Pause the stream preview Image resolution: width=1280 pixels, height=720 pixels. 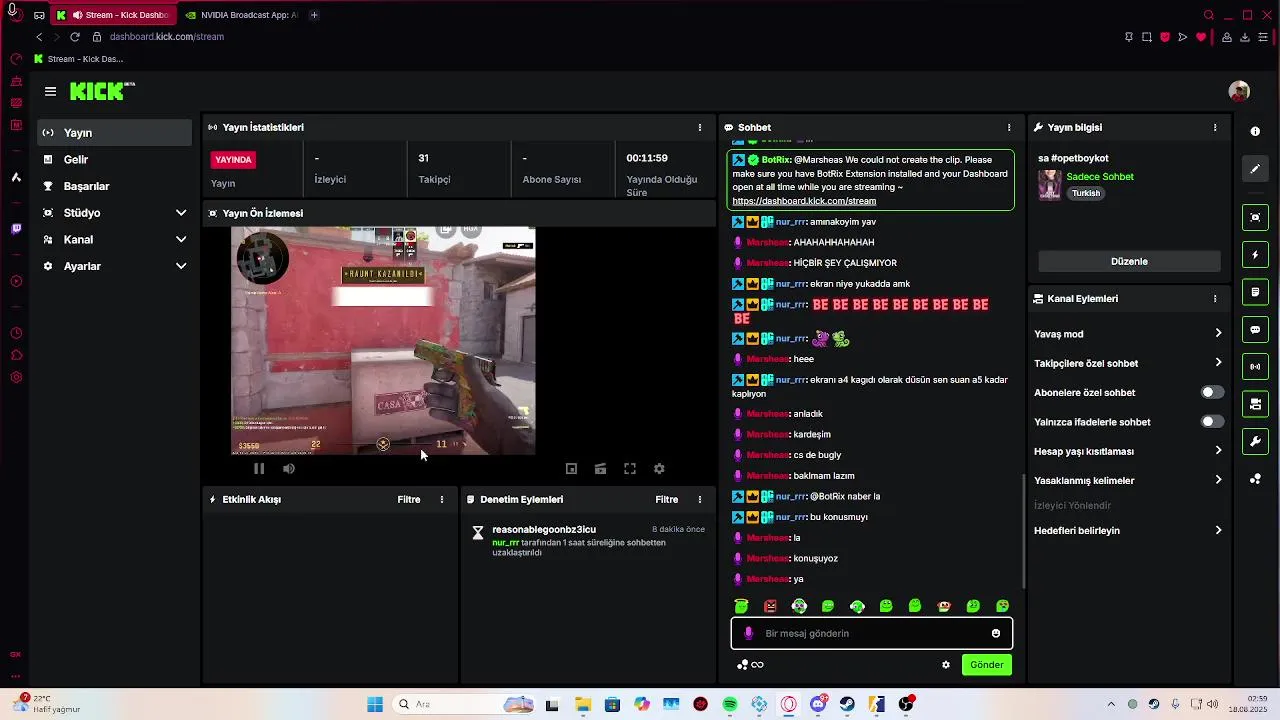259,468
